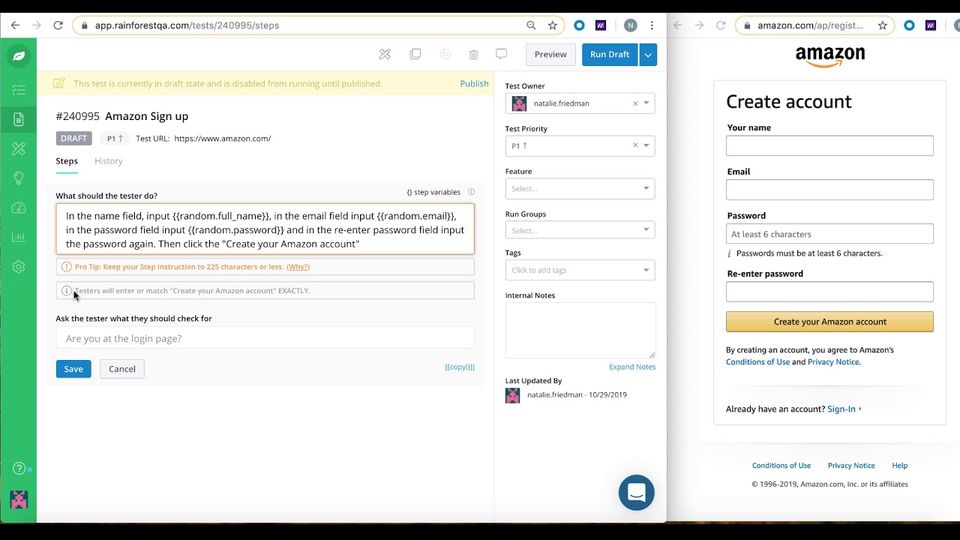960x540 pixels.
Task: Bookmark the Amazon page with star icon
Action: pos(882,25)
